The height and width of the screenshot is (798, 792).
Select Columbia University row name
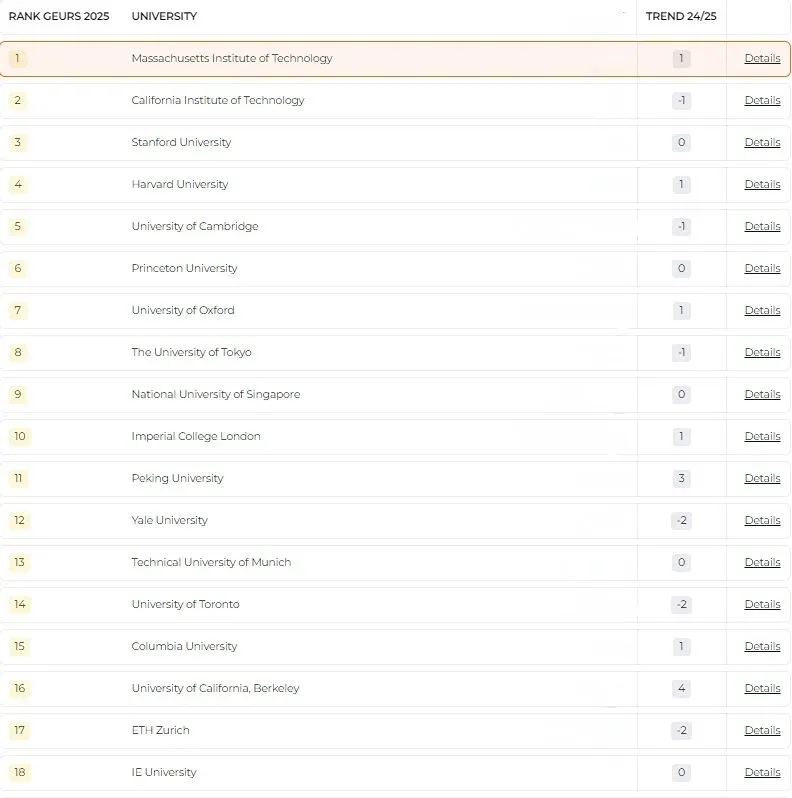(x=184, y=646)
